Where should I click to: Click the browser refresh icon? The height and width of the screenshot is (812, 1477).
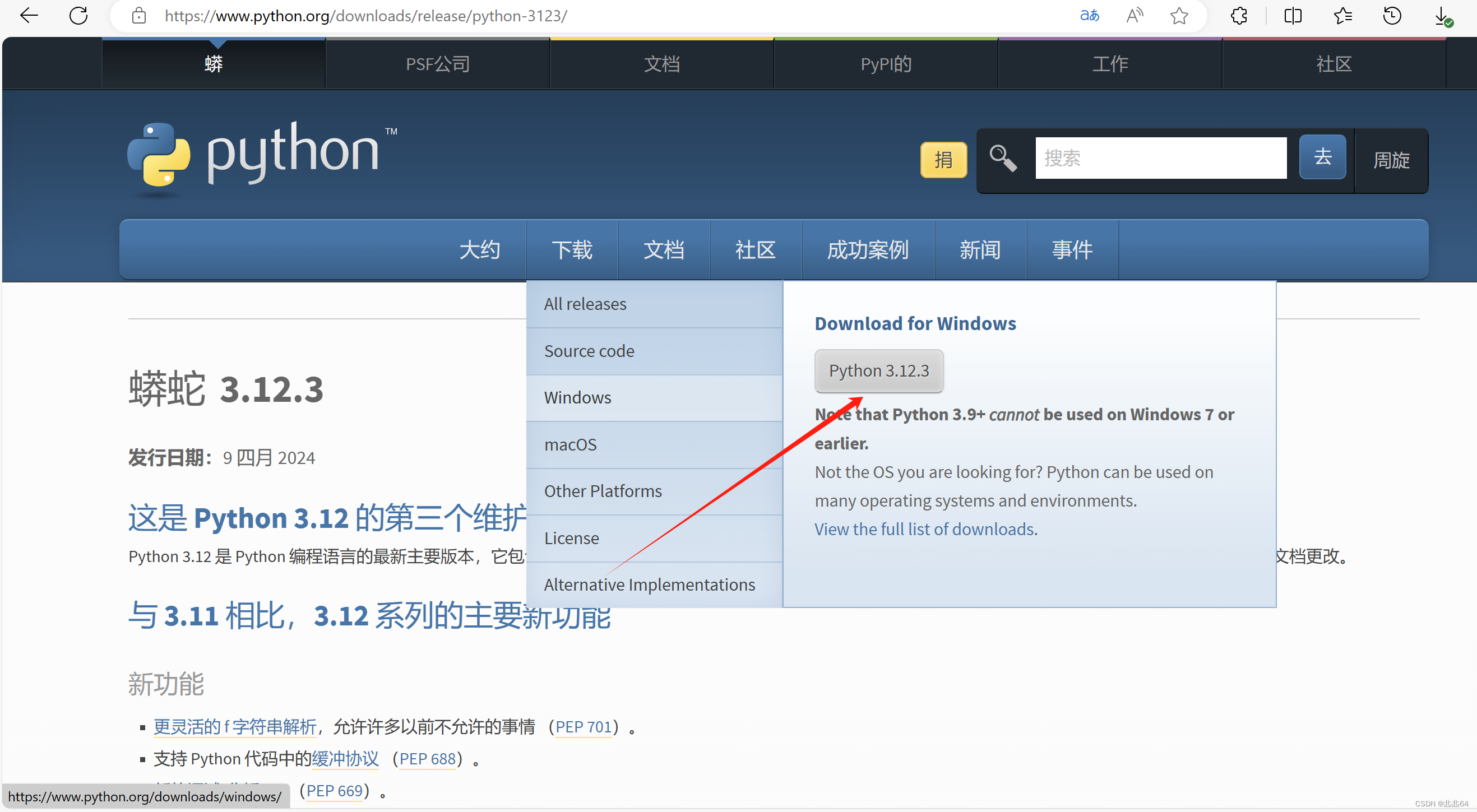tap(78, 16)
